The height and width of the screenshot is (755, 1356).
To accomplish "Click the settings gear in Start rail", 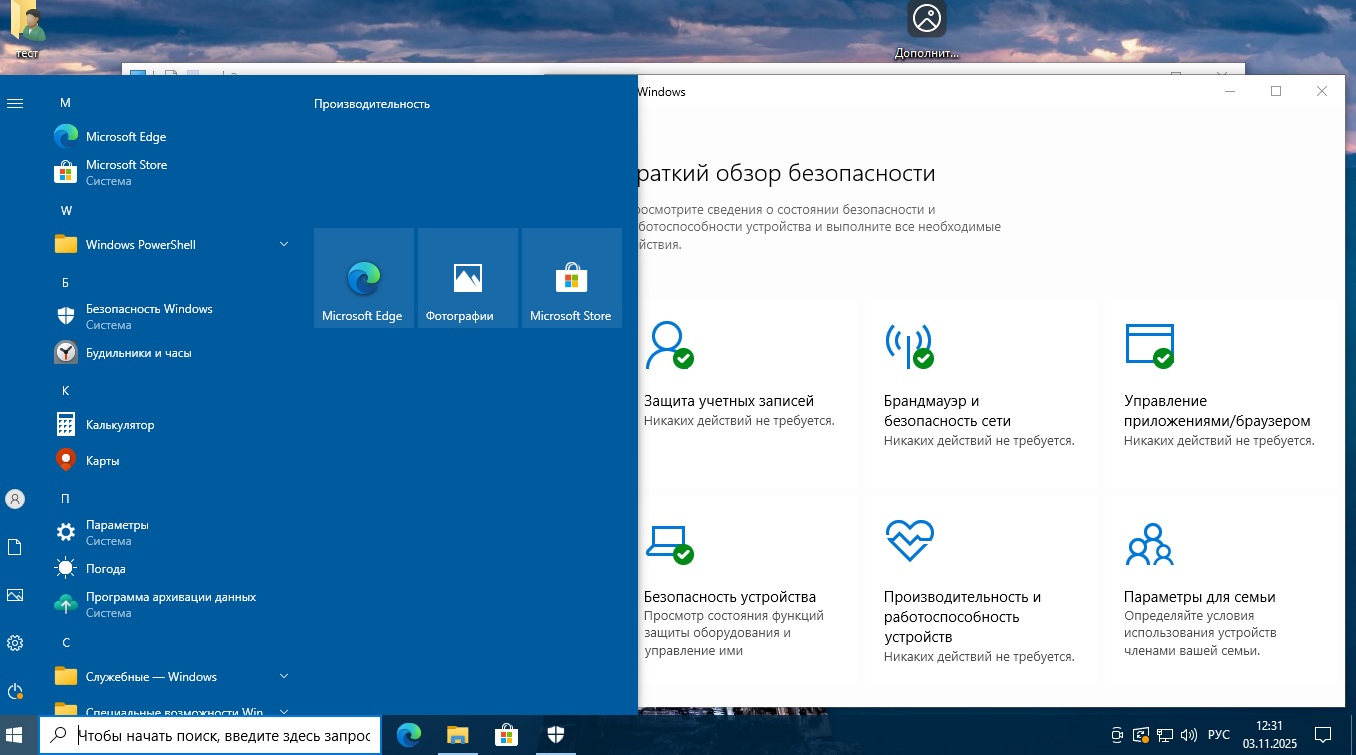I will tap(15, 643).
